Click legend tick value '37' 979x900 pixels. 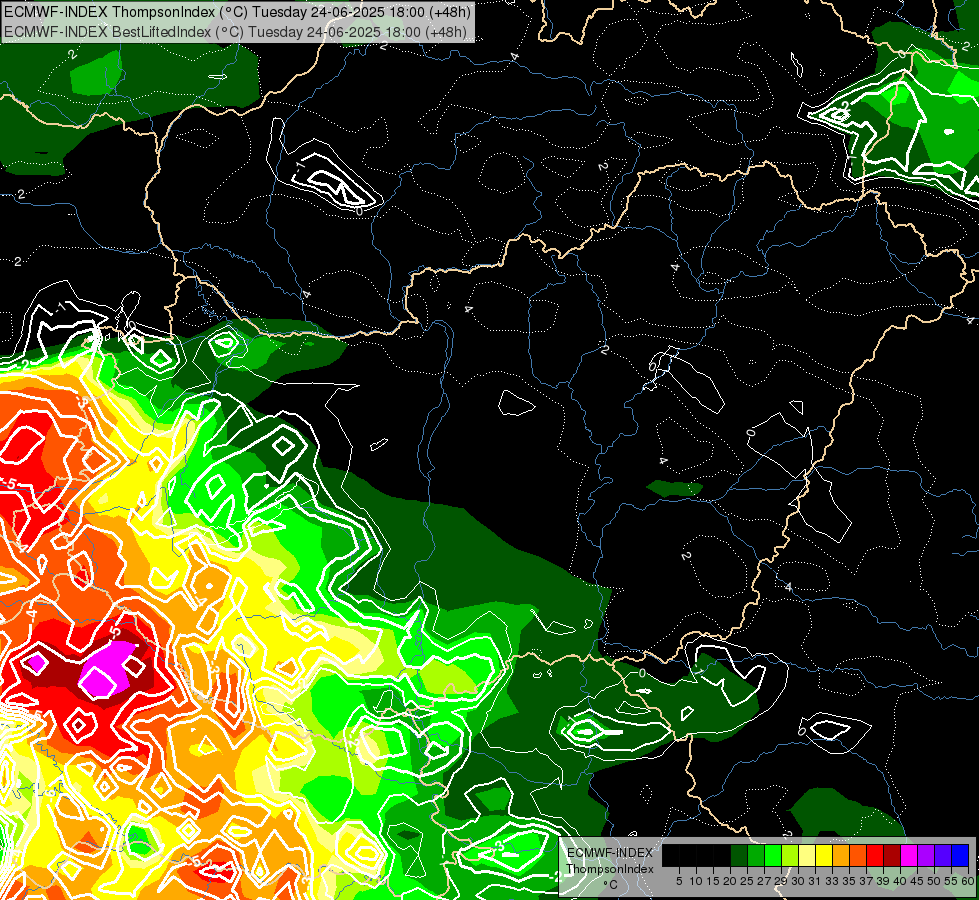tap(867, 881)
